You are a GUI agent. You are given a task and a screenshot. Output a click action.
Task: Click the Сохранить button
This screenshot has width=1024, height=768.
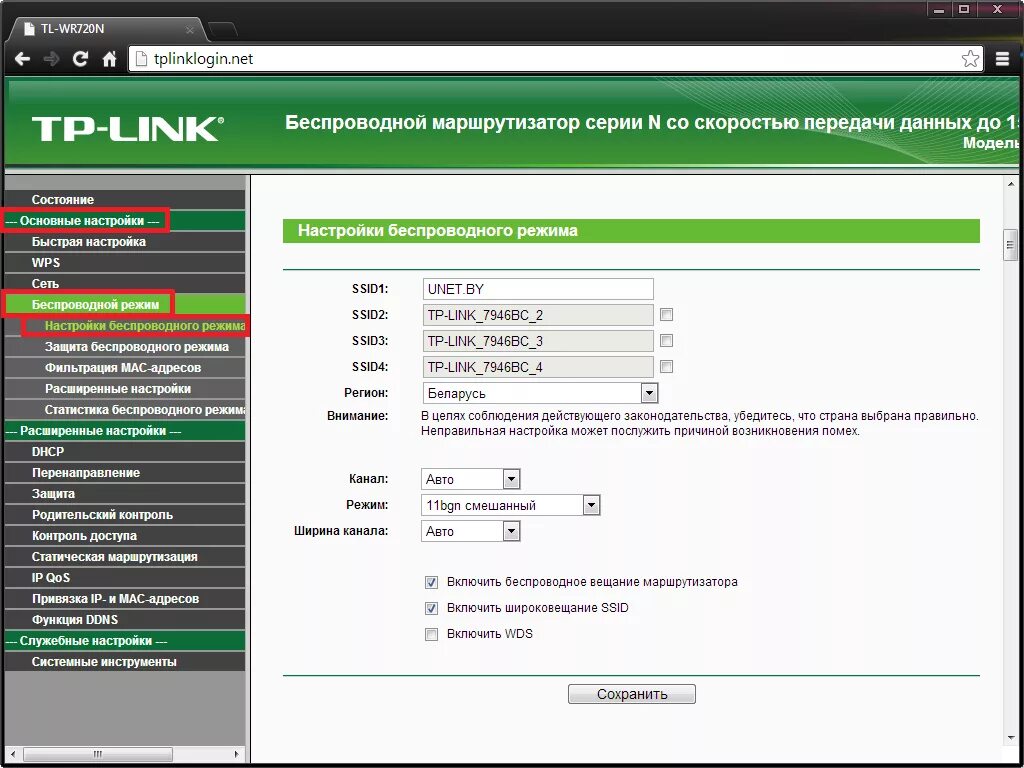tap(632, 694)
